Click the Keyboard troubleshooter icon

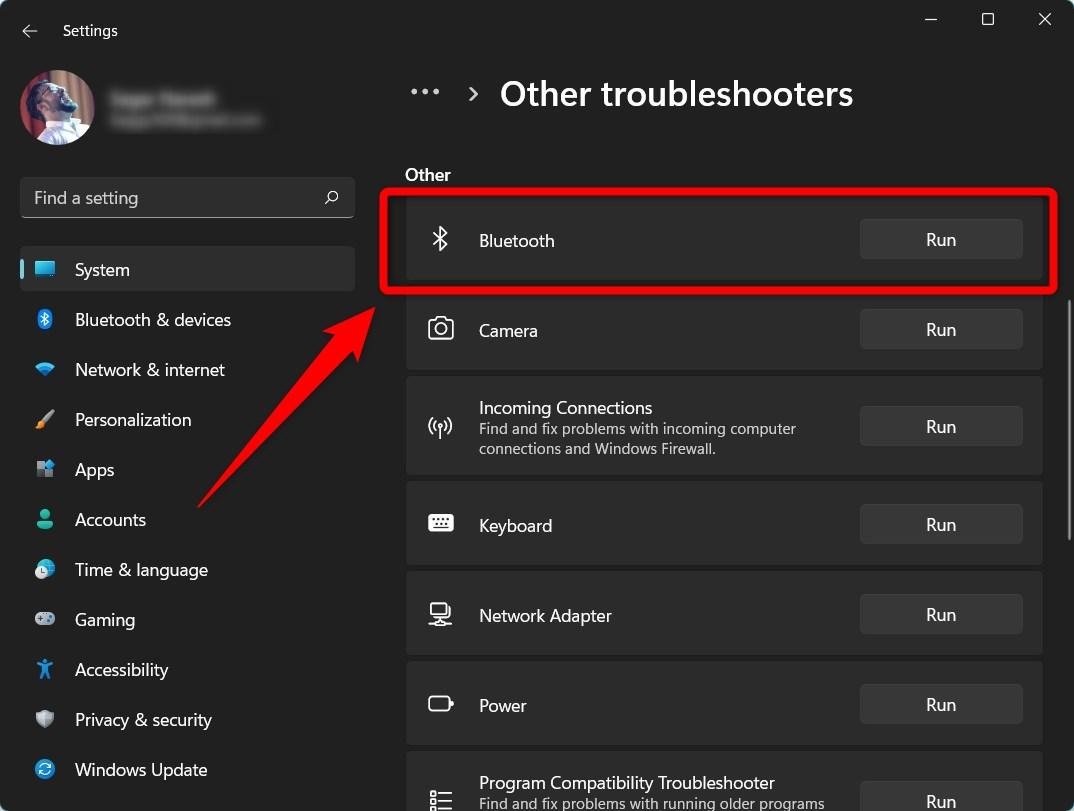coord(441,524)
